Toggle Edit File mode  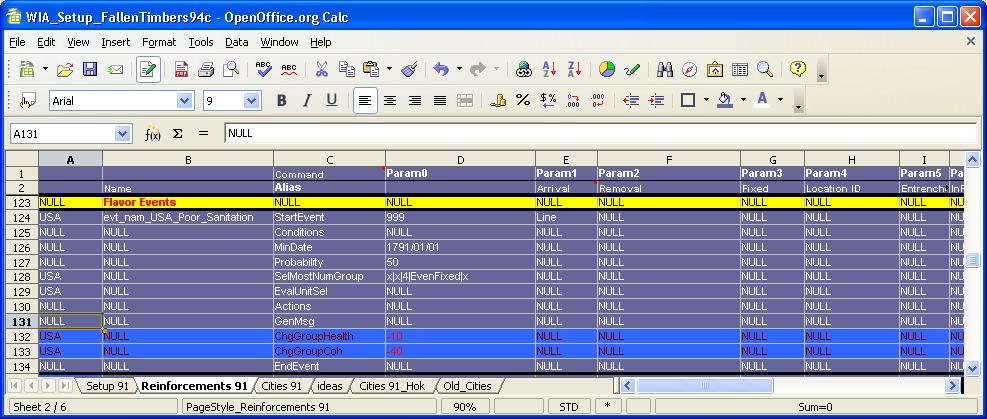point(148,70)
